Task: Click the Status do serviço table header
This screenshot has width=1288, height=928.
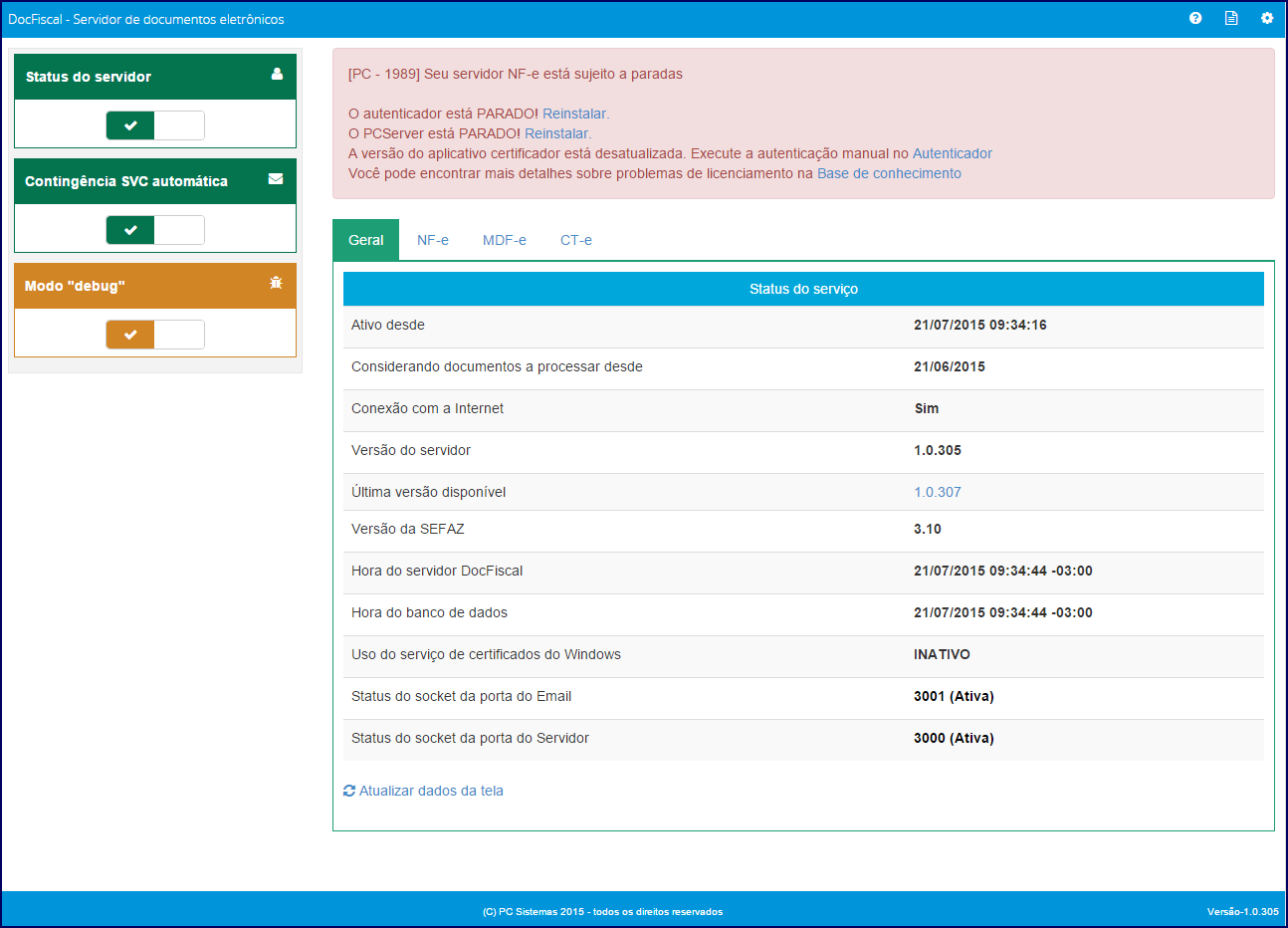Action: pyautogui.click(x=803, y=289)
